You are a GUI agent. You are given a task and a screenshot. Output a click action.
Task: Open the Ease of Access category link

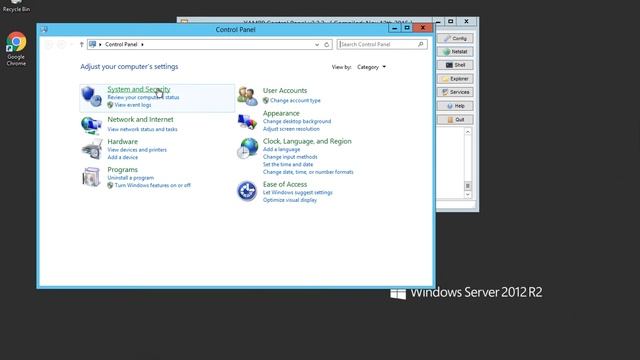point(285,184)
